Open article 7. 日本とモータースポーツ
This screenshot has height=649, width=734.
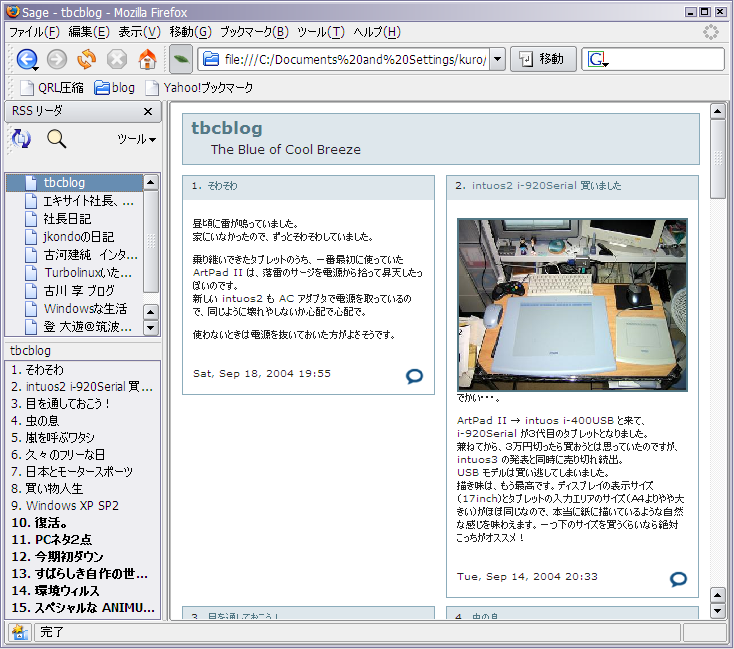click(x=82, y=472)
